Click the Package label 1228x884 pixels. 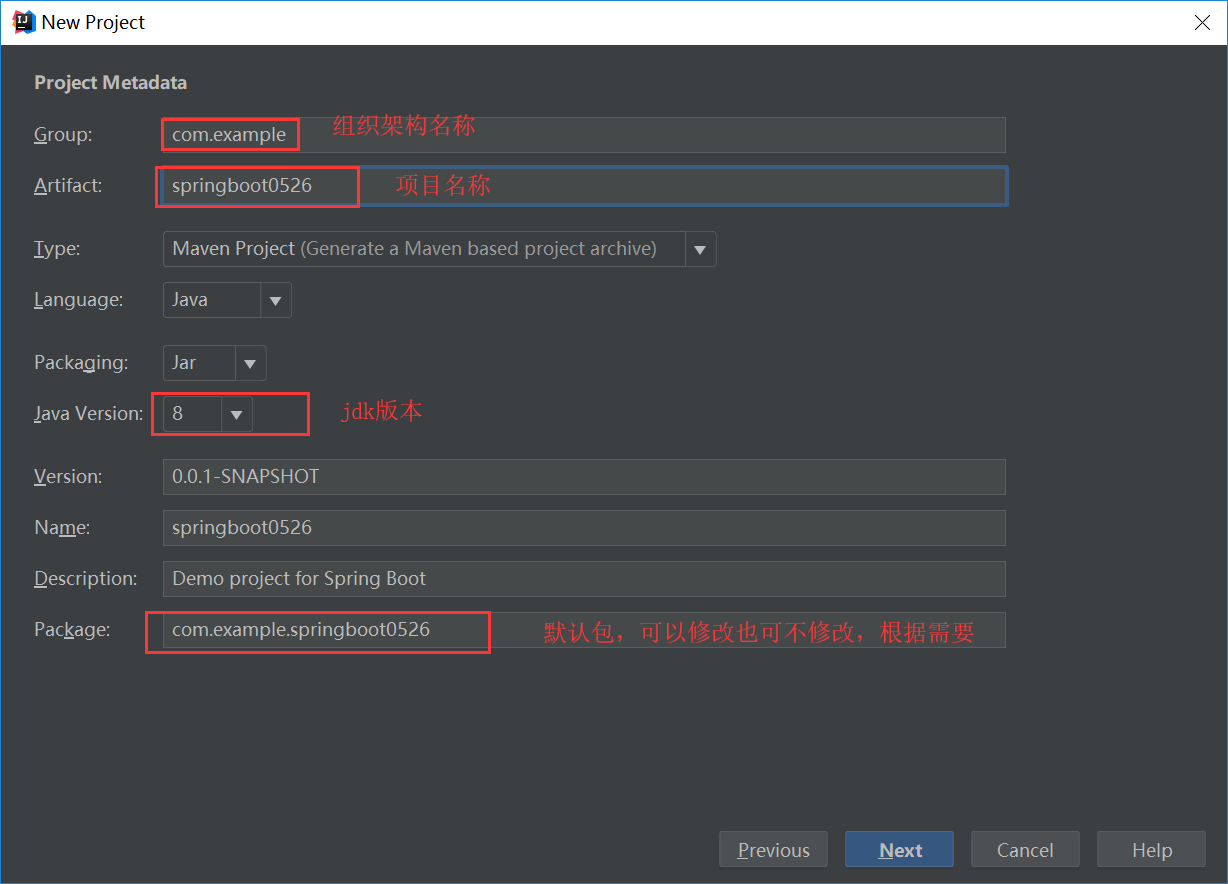[72, 630]
